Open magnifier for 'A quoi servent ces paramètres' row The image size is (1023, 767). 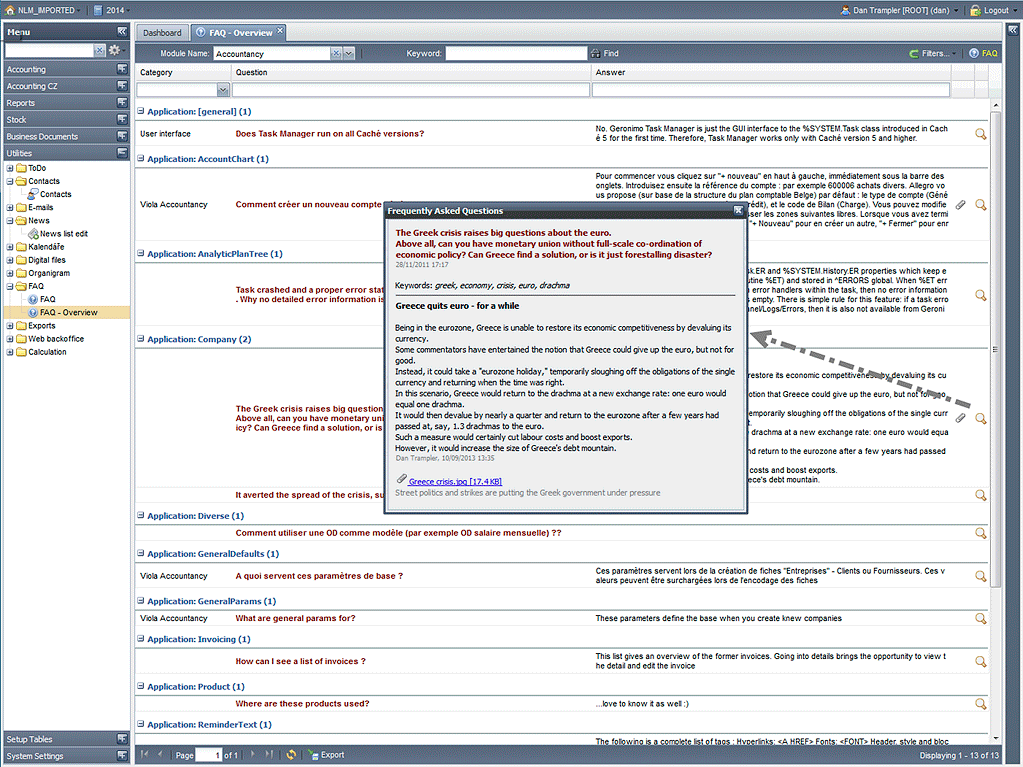(x=980, y=577)
